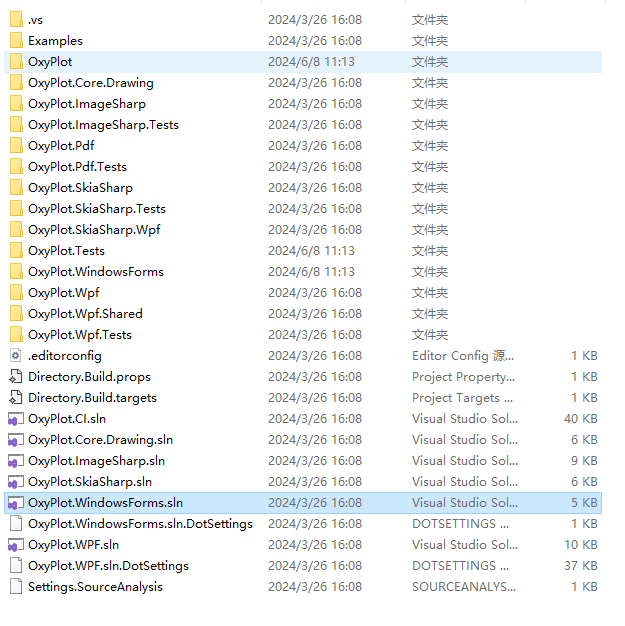Click the OxyPlot.ImageSharp.sln solution icon
Screen dimensions: 625x626
pyautogui.click(x=16, y=461)
